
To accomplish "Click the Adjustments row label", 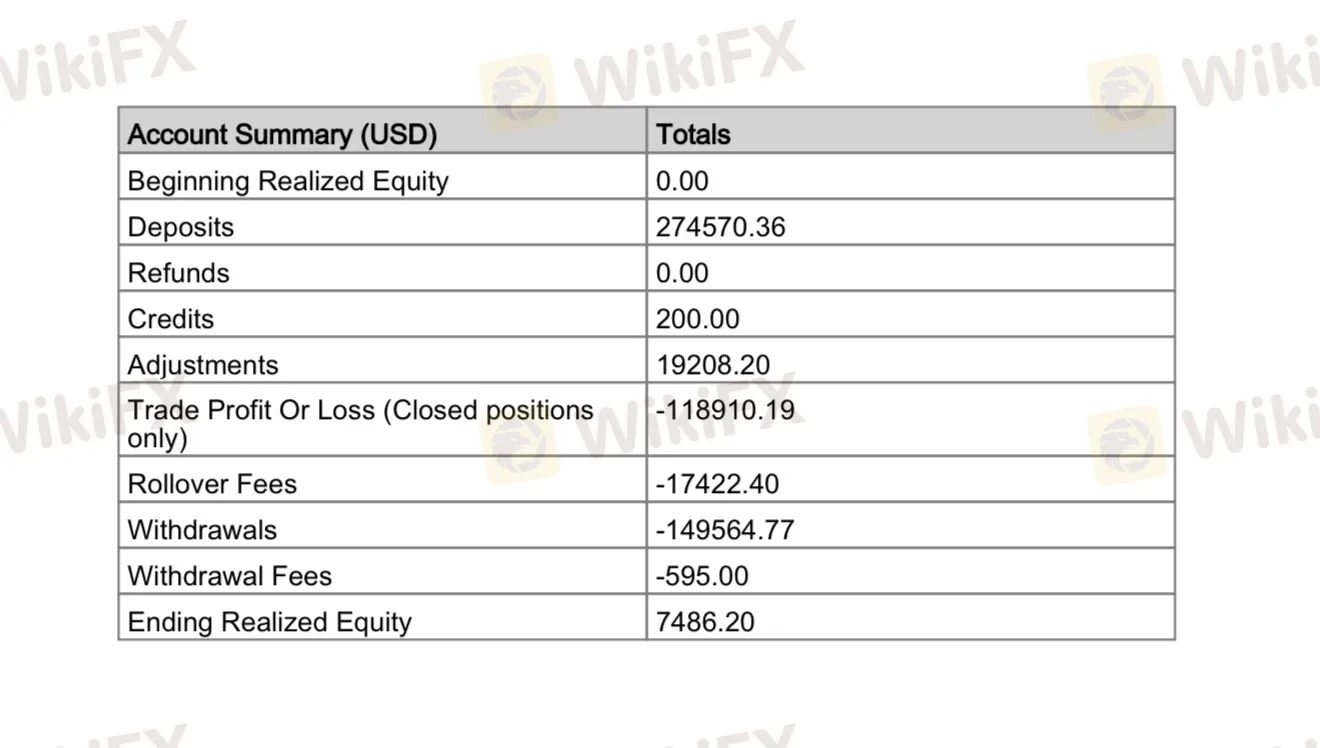I will click(x=203, y=365).
